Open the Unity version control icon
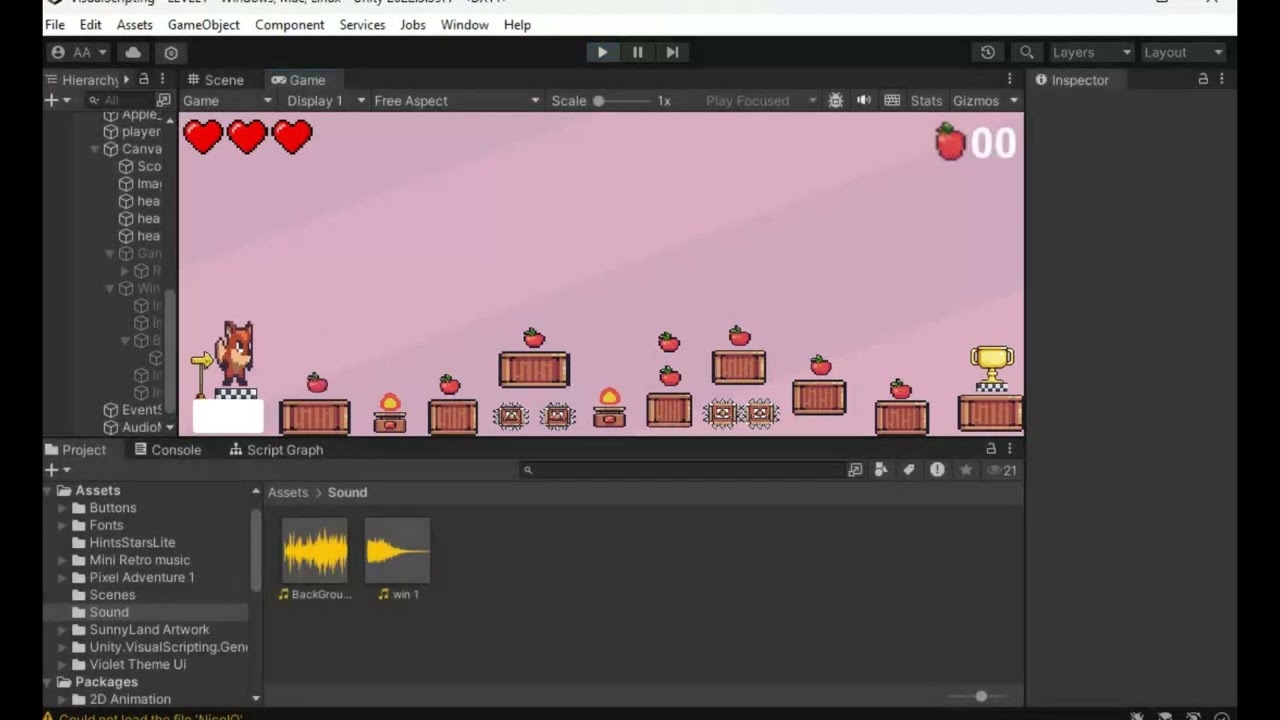This screenshot has height=720, width=1280. pos(171,52)
